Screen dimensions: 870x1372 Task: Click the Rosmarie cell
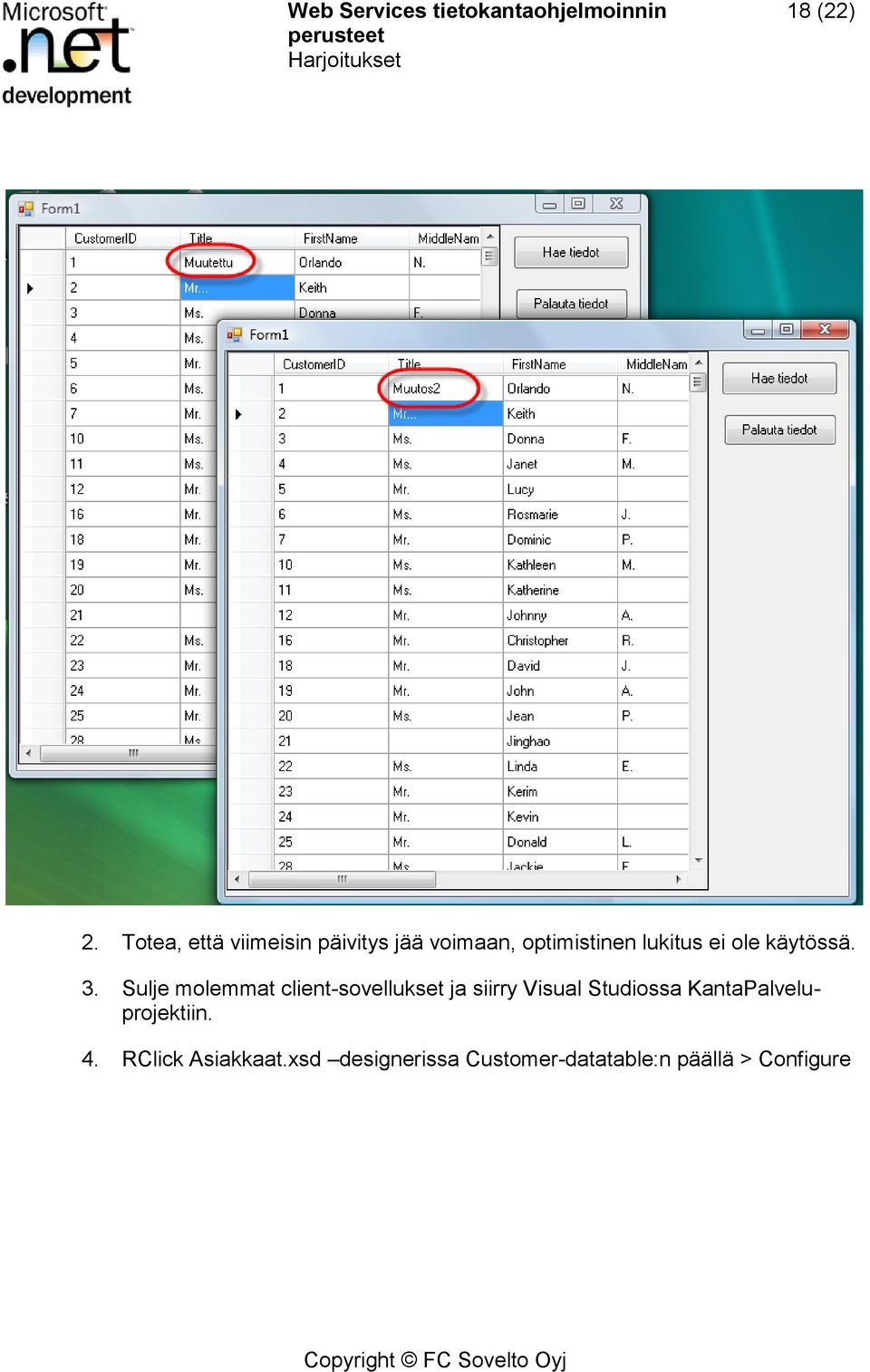(560, 515)
